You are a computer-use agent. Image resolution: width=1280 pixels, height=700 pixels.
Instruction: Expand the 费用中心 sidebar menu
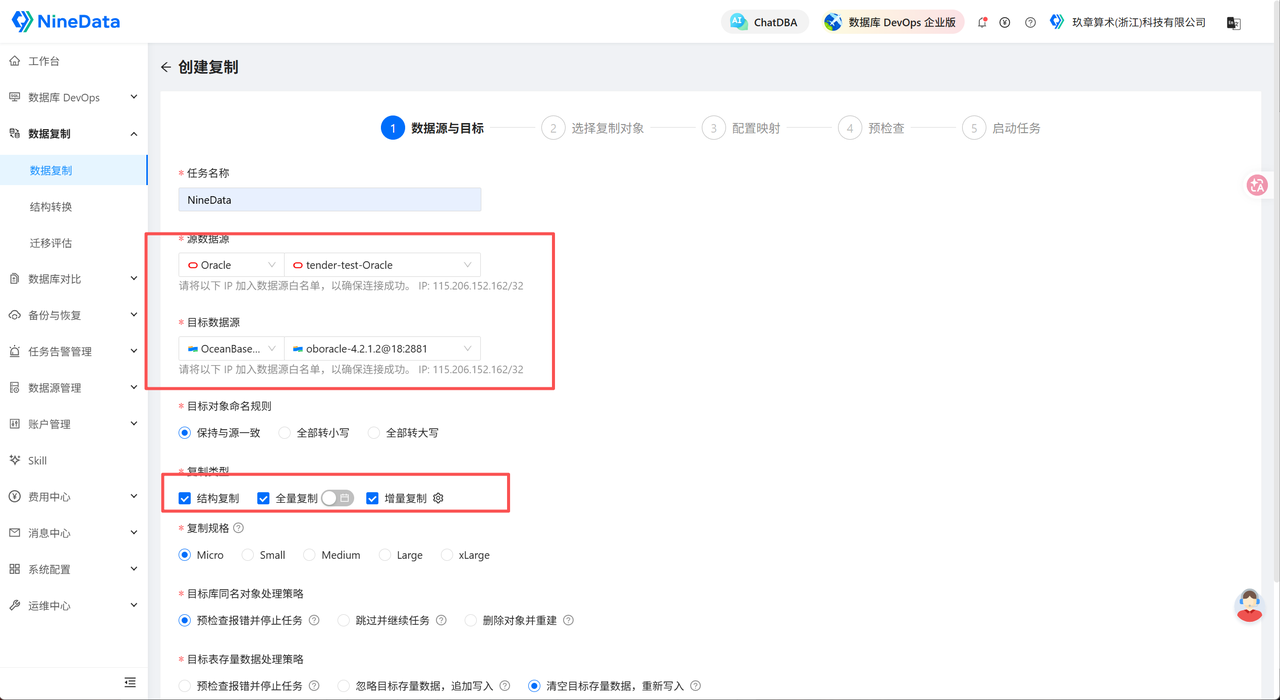tap(74, 496)
